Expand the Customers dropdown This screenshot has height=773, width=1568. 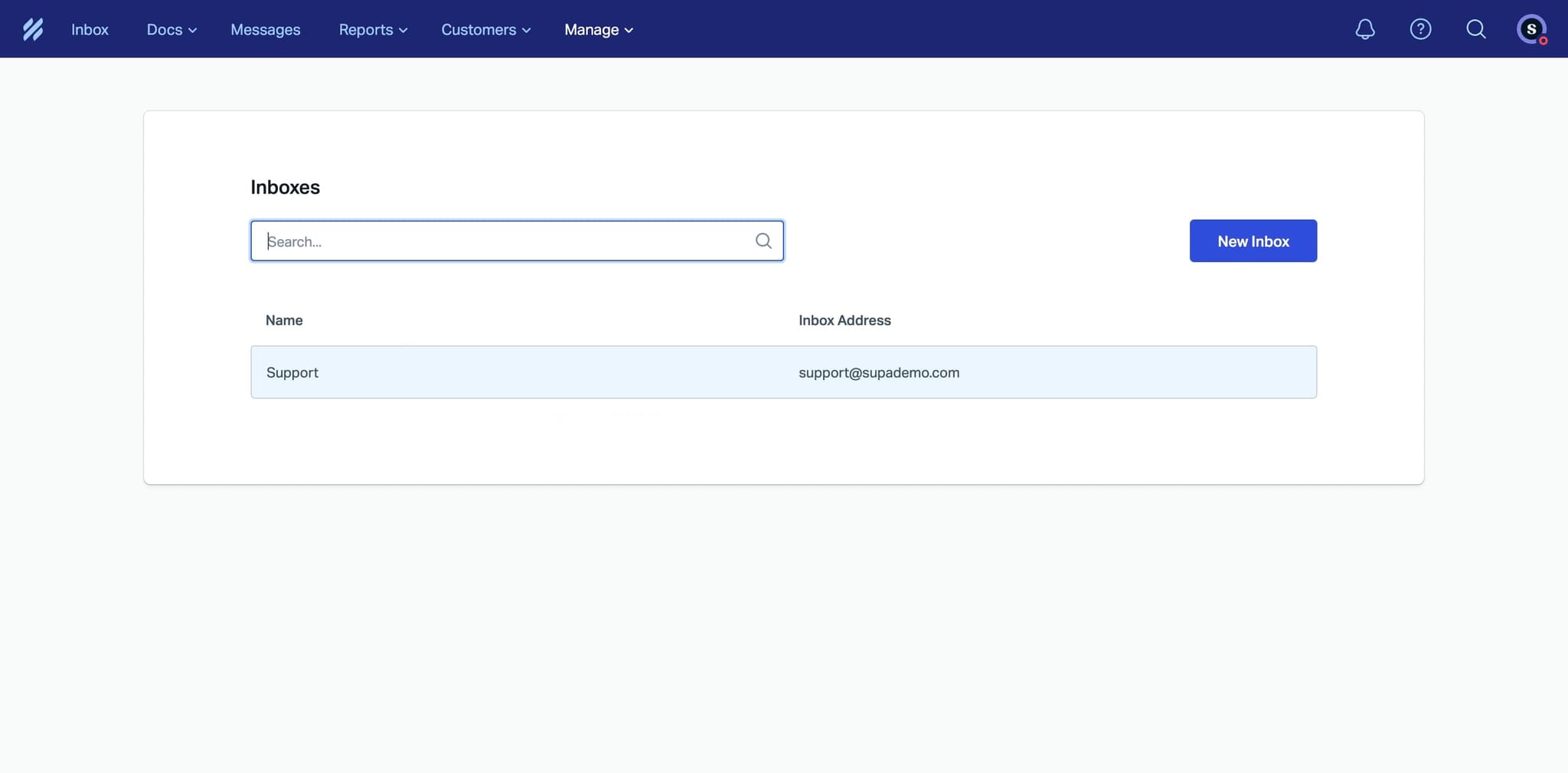(x=485, y=29)
